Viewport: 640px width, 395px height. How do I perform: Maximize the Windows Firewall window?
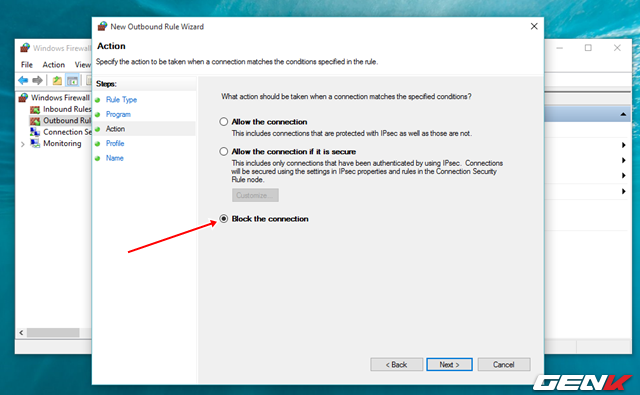(x=588, y=48)
